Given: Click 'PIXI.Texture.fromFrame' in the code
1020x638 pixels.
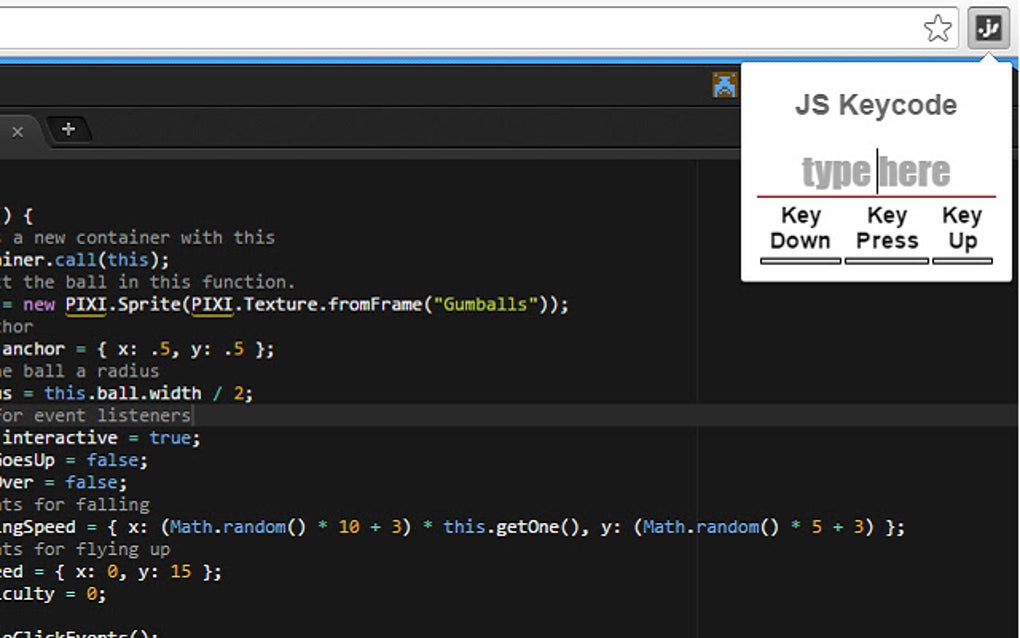Looking at the screenshot, I should 306,304.
